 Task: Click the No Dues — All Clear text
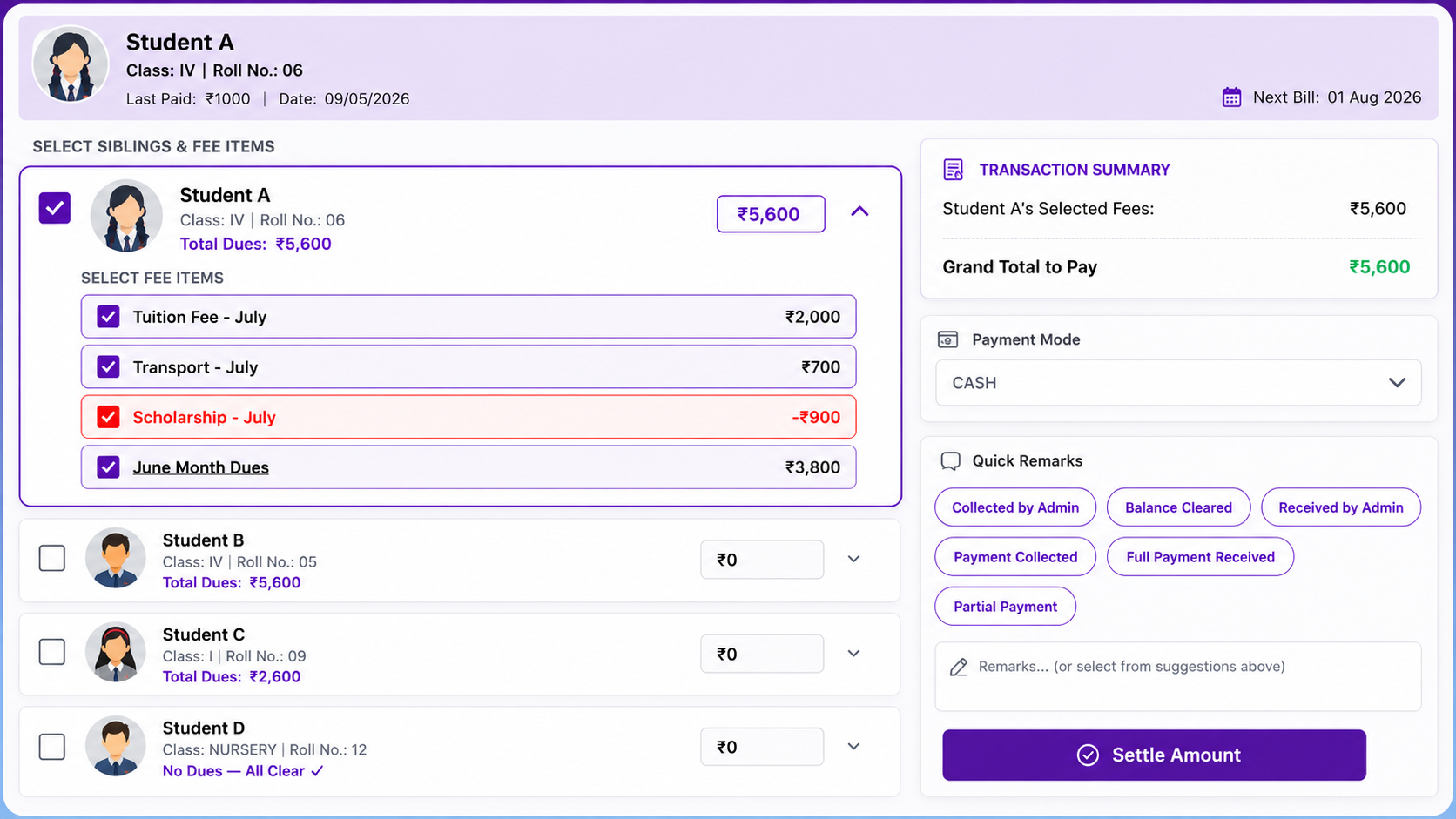pyautogui.click(x=243, y=771)
